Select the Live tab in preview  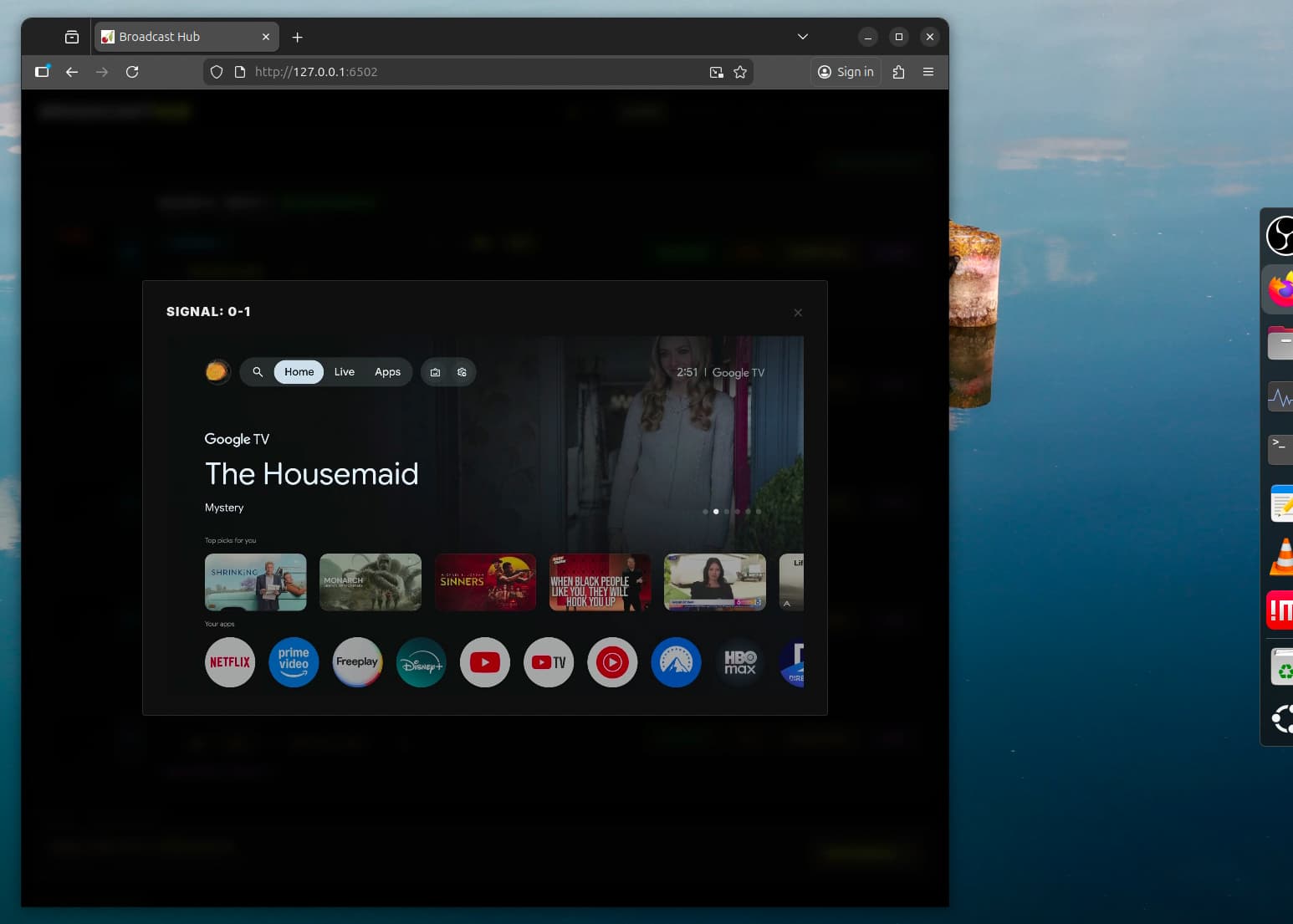tap(345, 372)
